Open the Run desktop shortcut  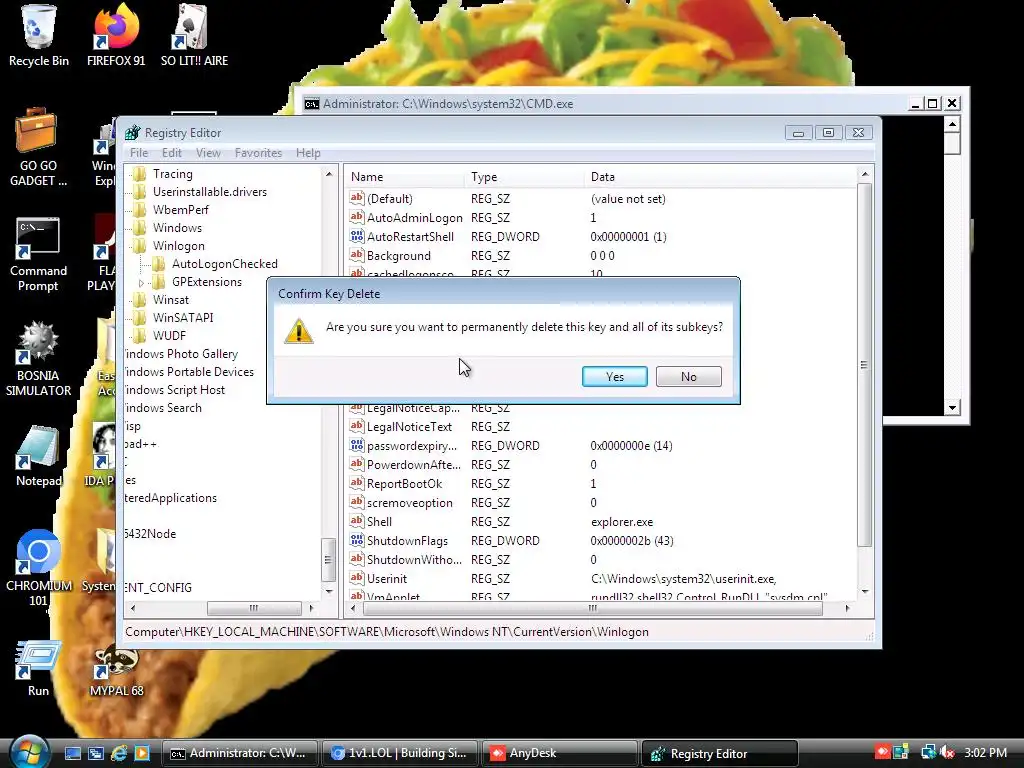38,667
